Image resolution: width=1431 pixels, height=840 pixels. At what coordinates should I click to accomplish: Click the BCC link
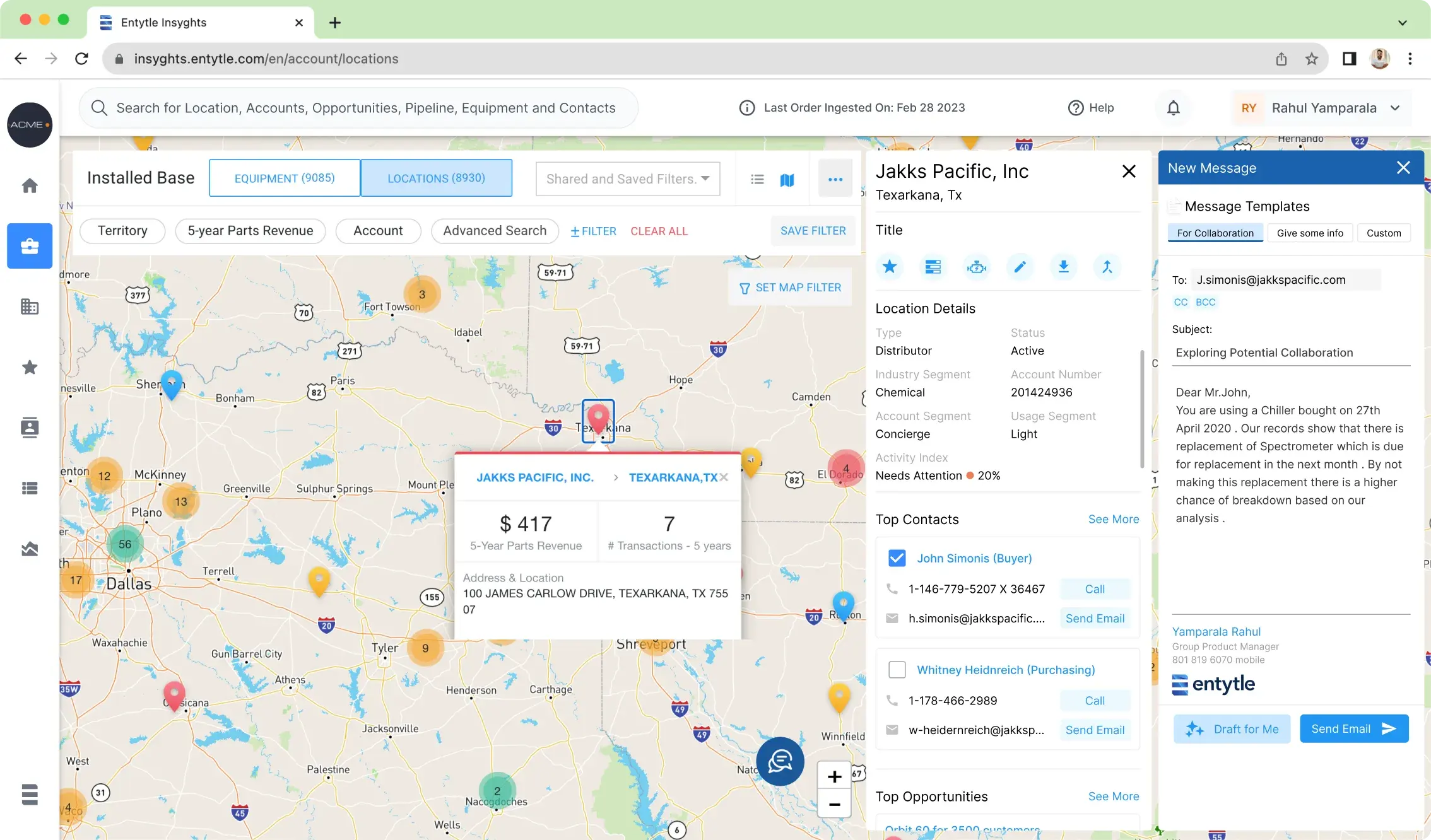1205,303
